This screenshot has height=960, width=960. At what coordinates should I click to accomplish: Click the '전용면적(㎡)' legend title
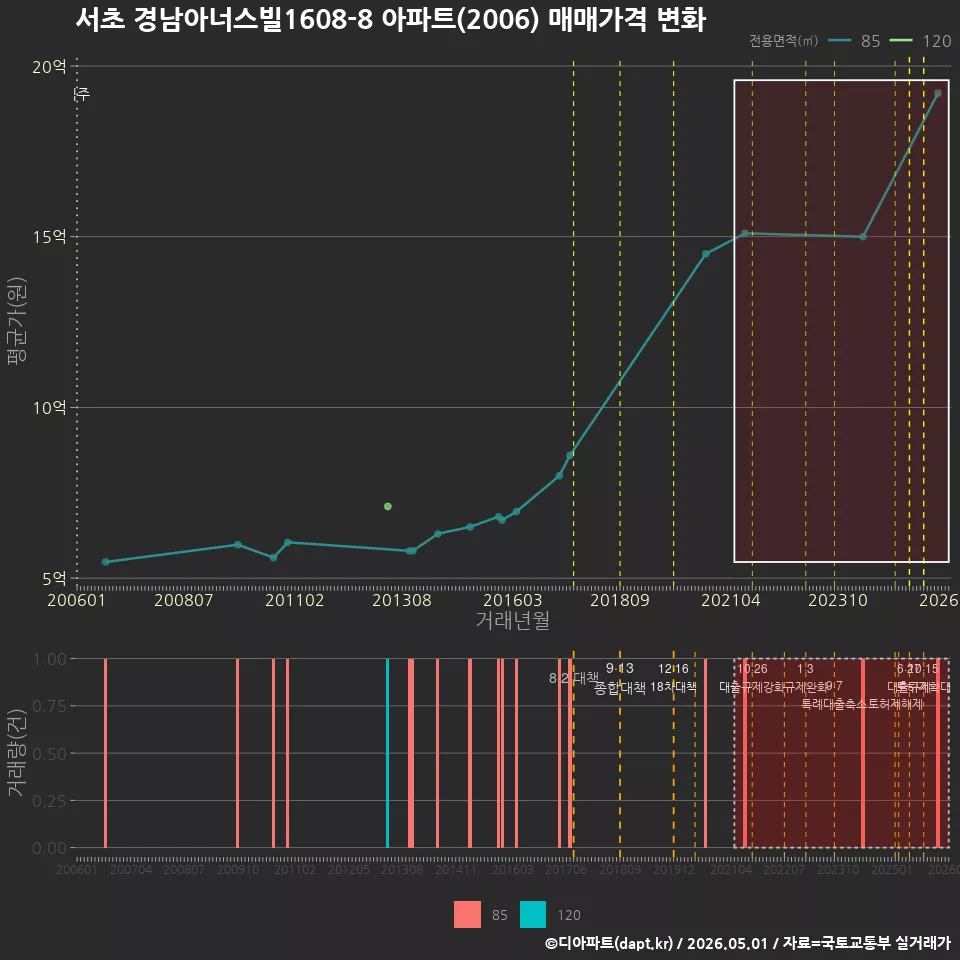pyautogui.click(x=783, y=41)
